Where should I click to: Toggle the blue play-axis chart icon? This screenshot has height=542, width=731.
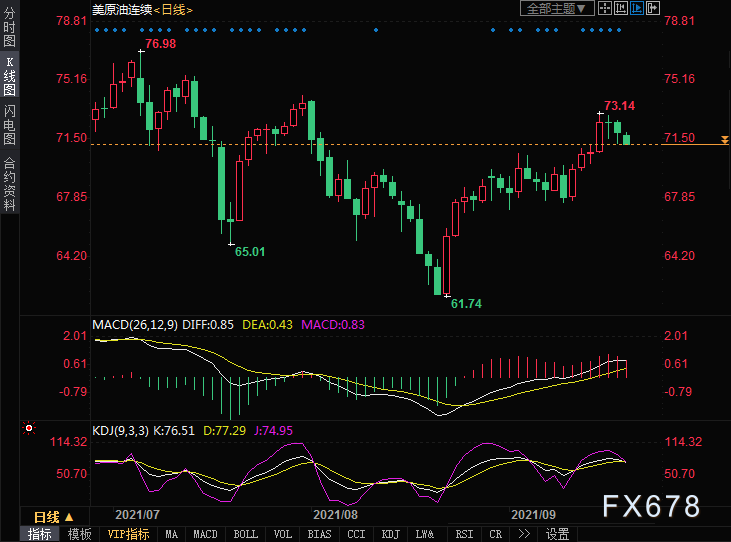(x=636, y=8)
